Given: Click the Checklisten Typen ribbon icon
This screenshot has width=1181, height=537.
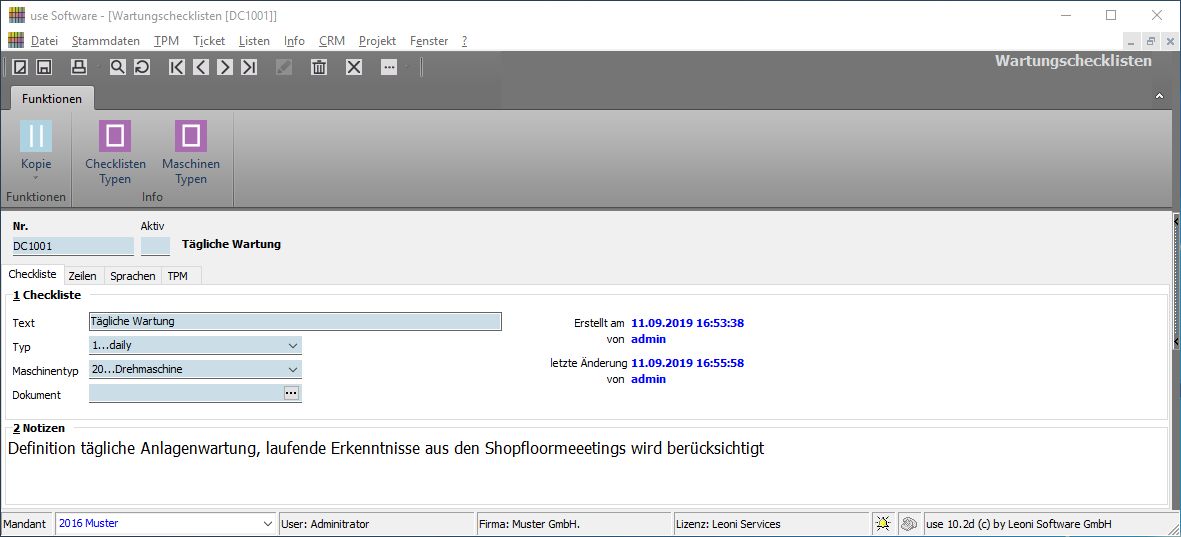Looking at the screenshot, I should tap(115, 137).
